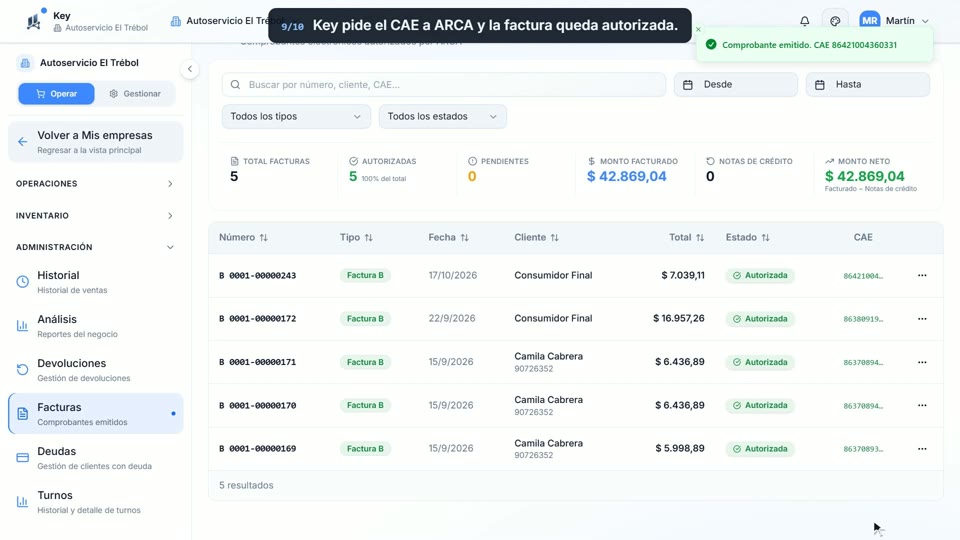Open Análisis reports
960x540 pixels.
pyautogui.click(x=96, y=326)
